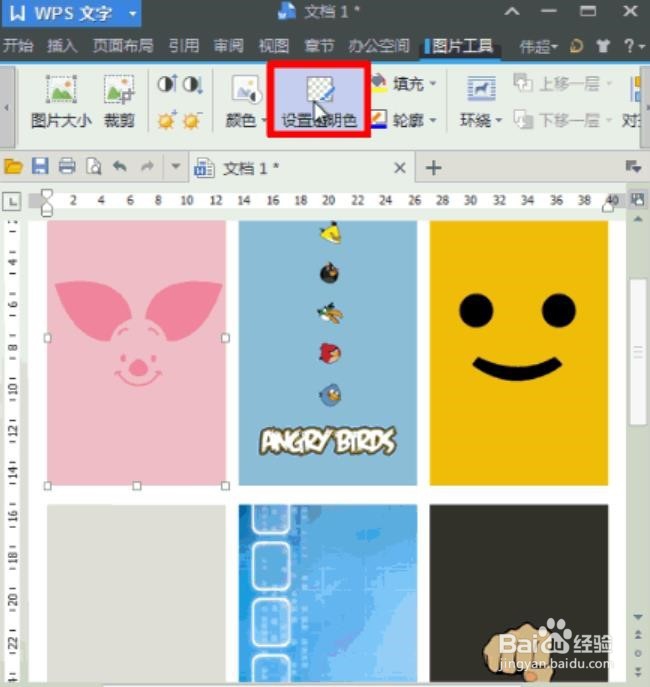Click the scroll down arrow

pos(638,616)
